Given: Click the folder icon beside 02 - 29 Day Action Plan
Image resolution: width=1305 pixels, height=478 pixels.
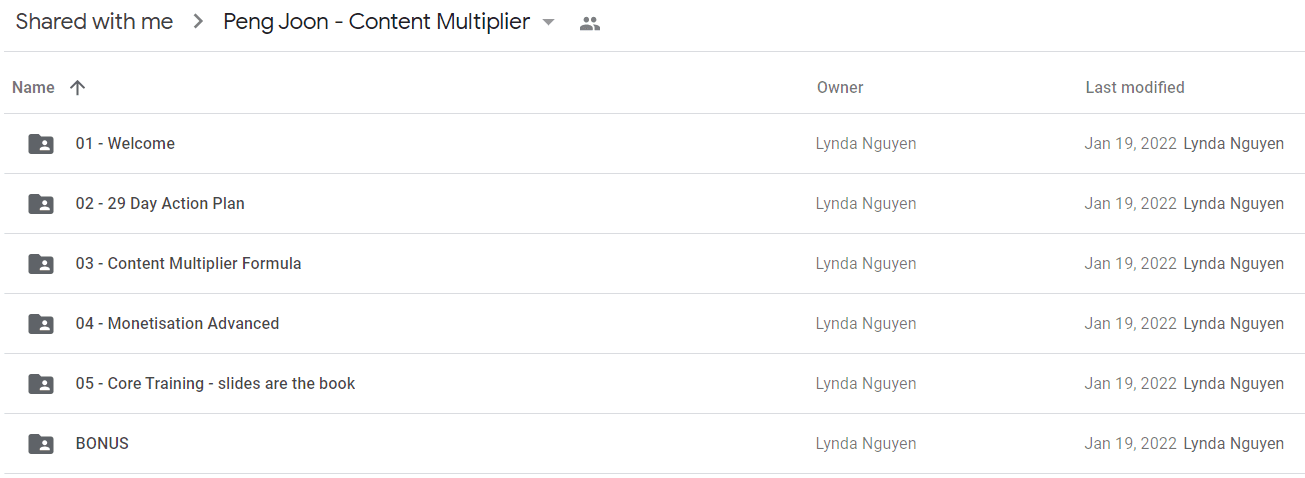Looking at the screenshot, I should [41, 204].
